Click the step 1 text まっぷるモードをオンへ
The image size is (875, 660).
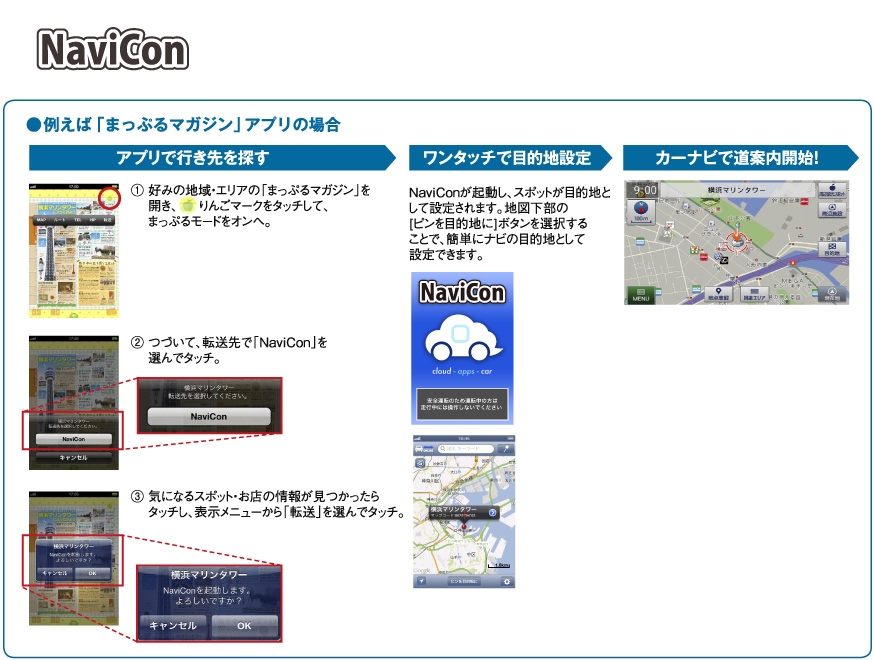coord(210,221)
